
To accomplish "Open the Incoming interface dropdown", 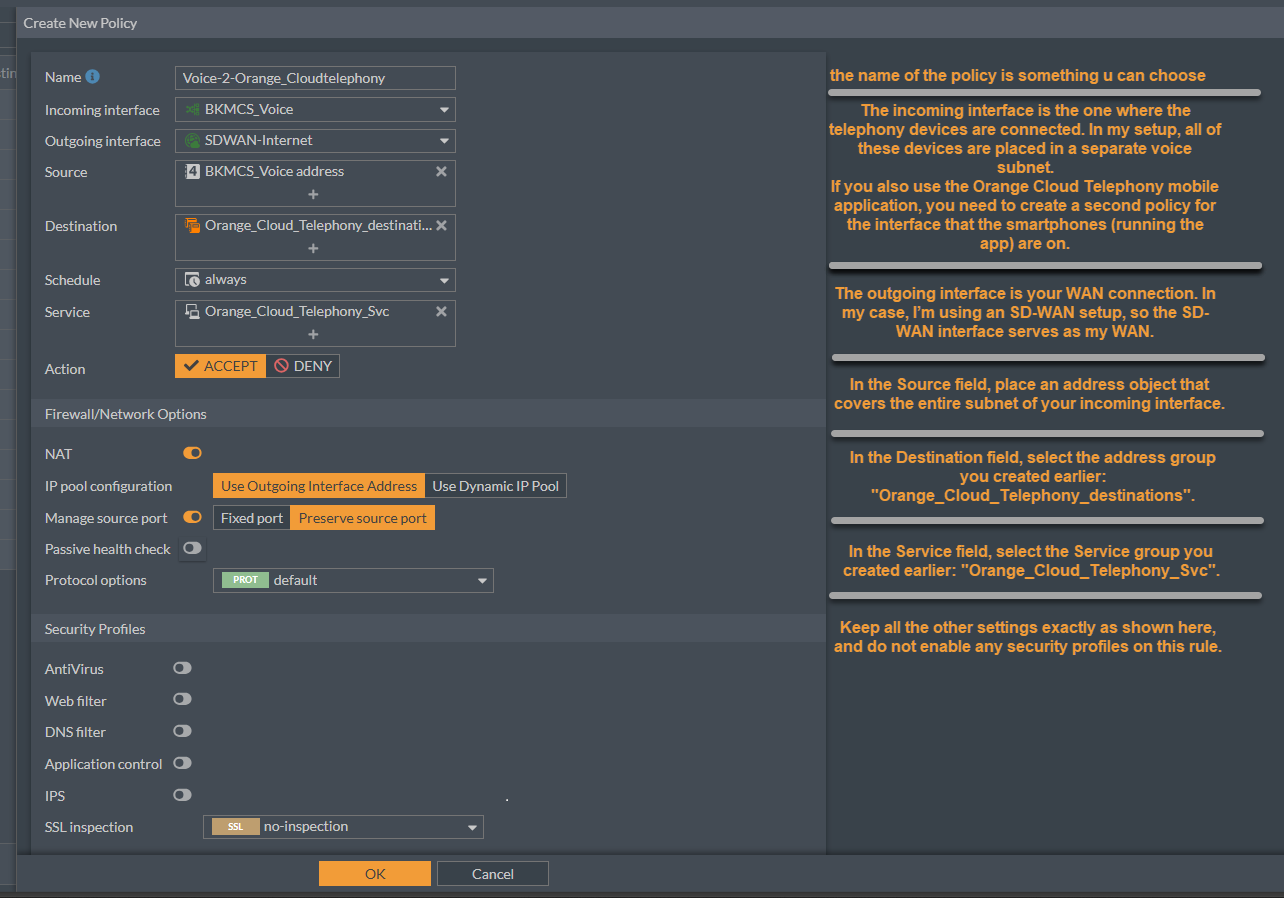I will (x=315, y=109).
